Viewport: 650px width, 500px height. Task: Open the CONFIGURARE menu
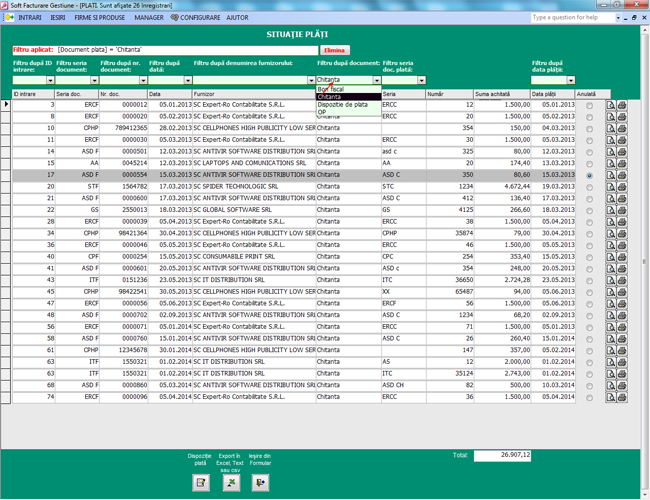195,17
